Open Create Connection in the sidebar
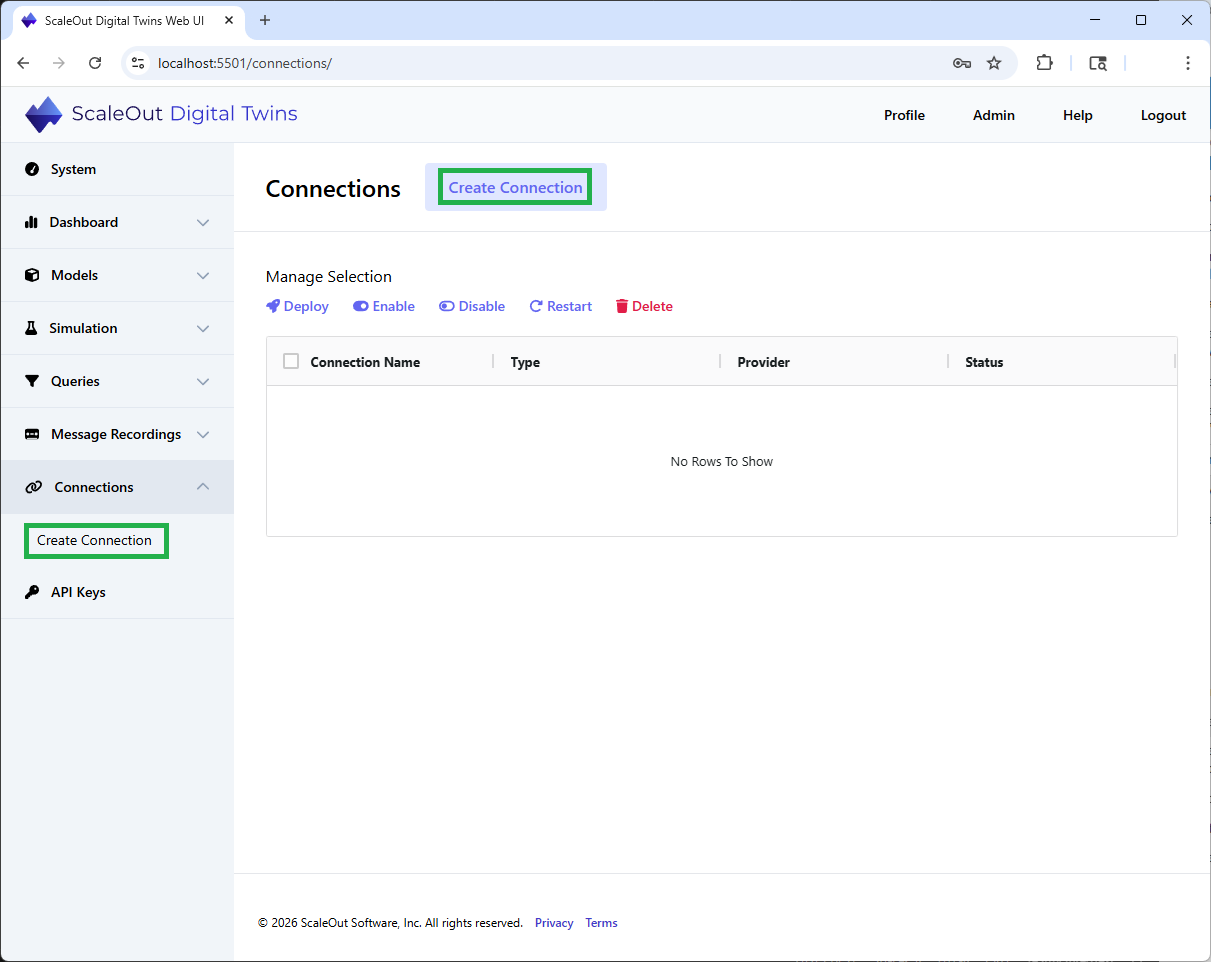 [95, 540]
